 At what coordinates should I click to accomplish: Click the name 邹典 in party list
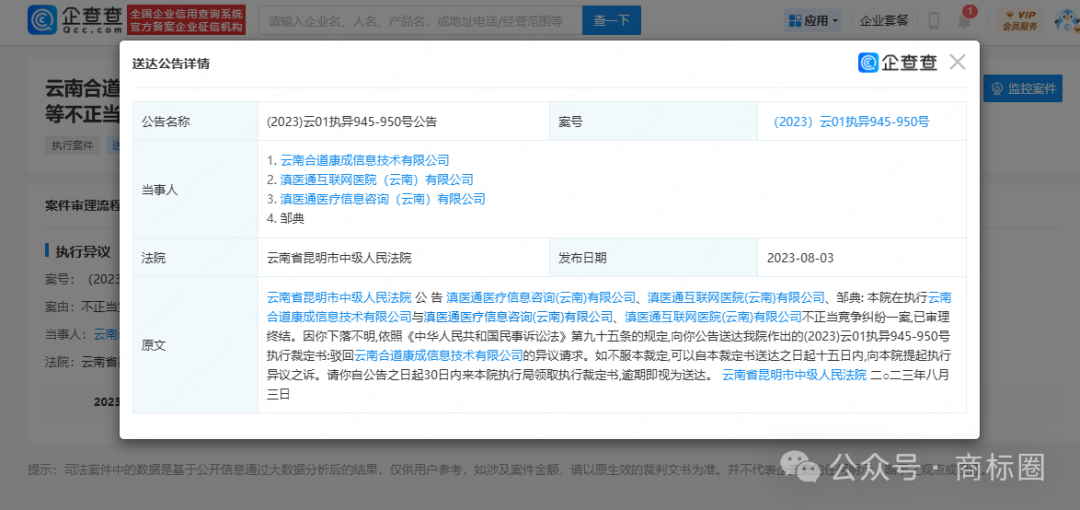(x=292, y=218)
